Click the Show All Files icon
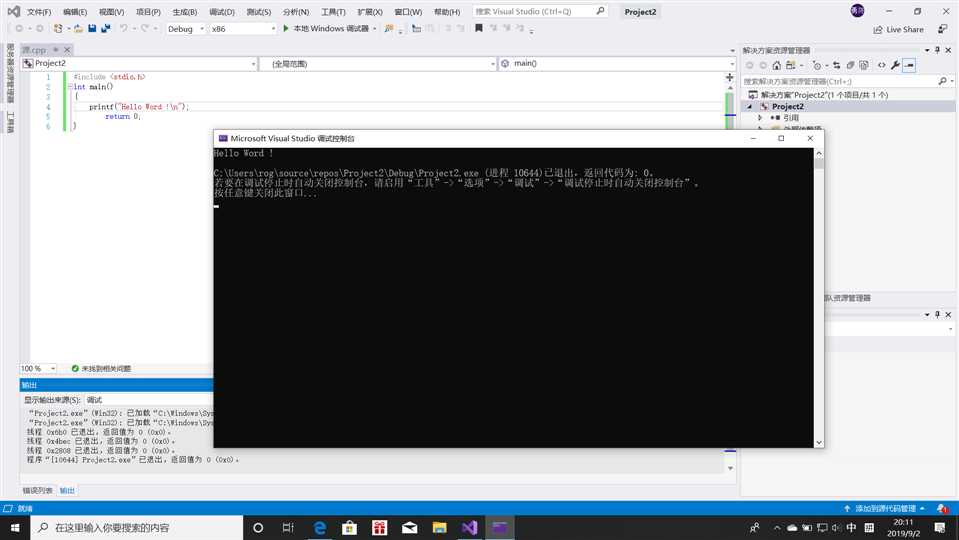959x540 pixels. 864,65
